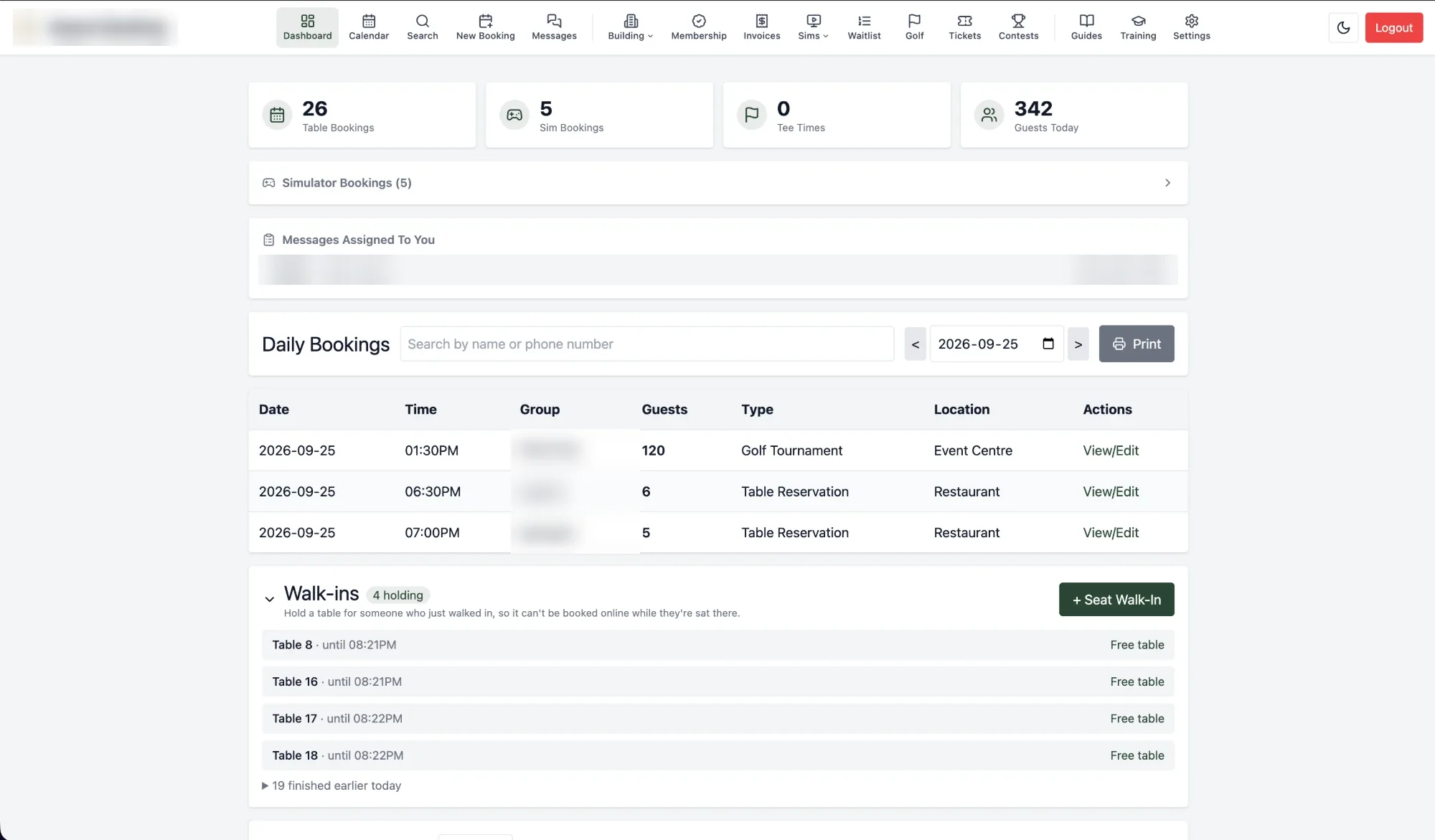Free table for Table 18
This screenshot has height=840, width=1435.
[x=1137, y=755]
